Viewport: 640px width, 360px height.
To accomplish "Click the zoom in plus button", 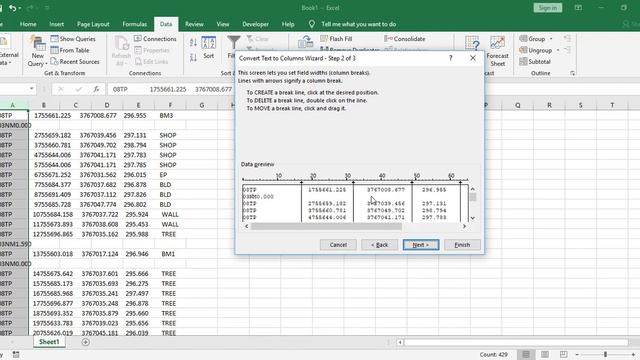I will (633, 354).
